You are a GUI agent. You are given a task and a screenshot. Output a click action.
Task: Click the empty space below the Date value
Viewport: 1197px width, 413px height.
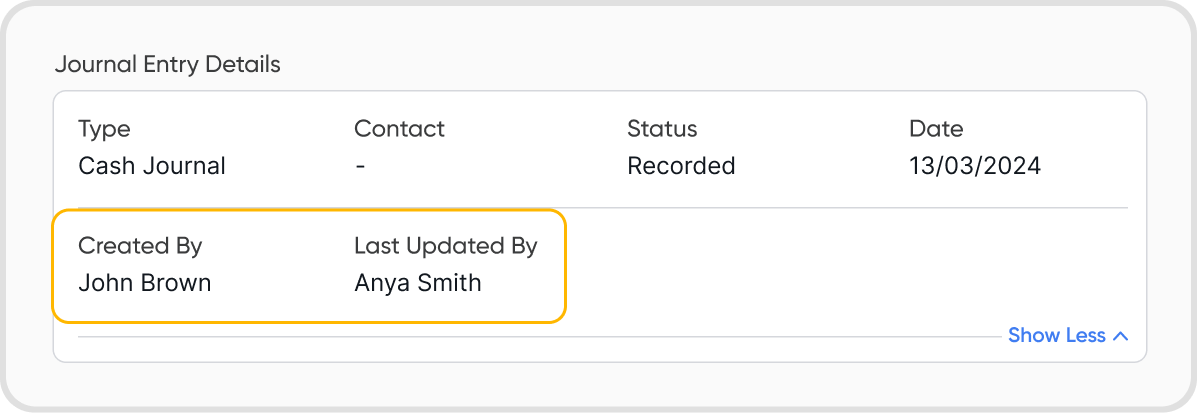click(x=975, y=265)
